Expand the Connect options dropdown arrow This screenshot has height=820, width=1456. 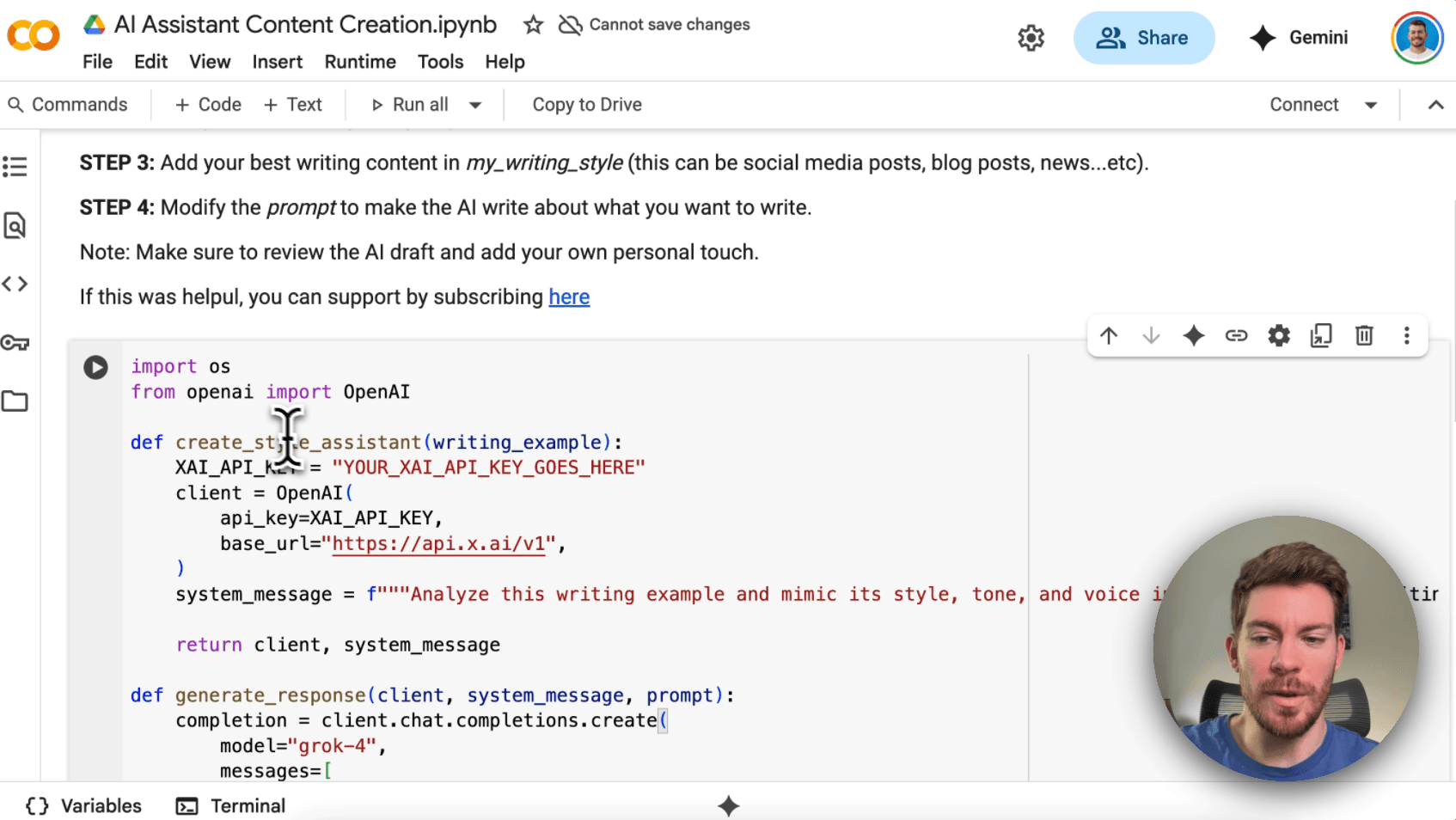point(1371,105)
